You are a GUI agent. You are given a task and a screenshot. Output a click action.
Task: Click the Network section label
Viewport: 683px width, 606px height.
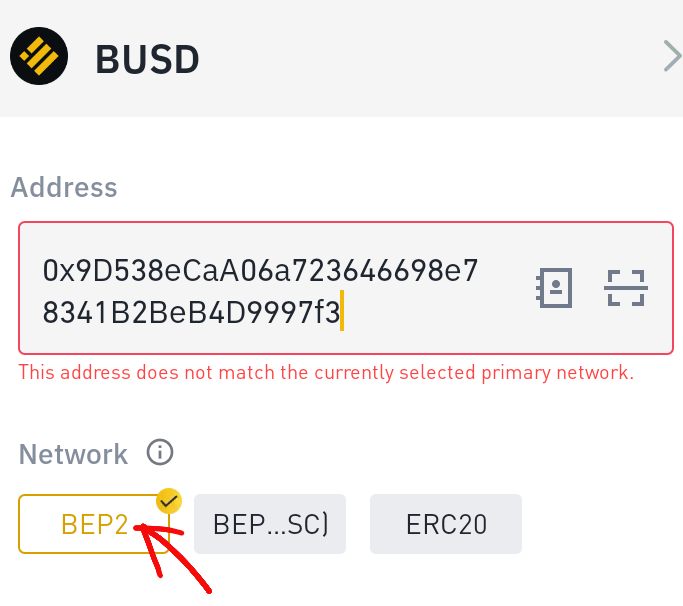point(73,454)
